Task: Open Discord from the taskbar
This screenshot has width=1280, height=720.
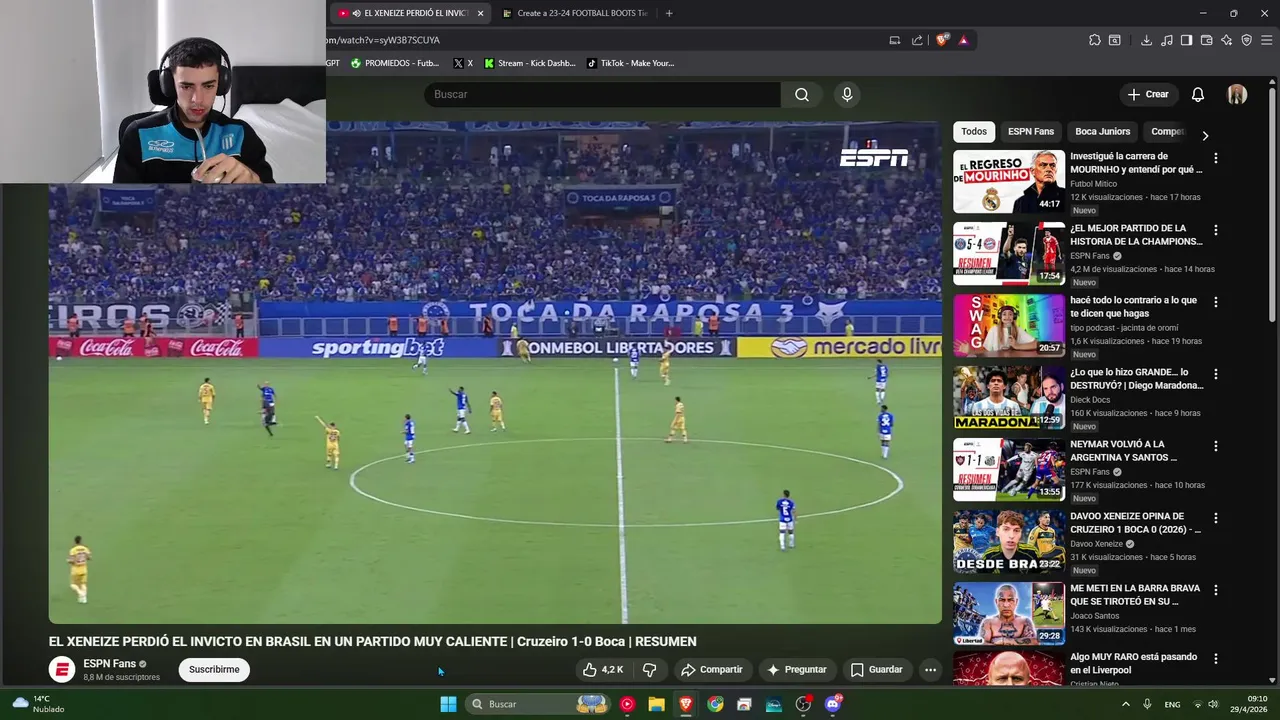Action: [x=833, y=704]
